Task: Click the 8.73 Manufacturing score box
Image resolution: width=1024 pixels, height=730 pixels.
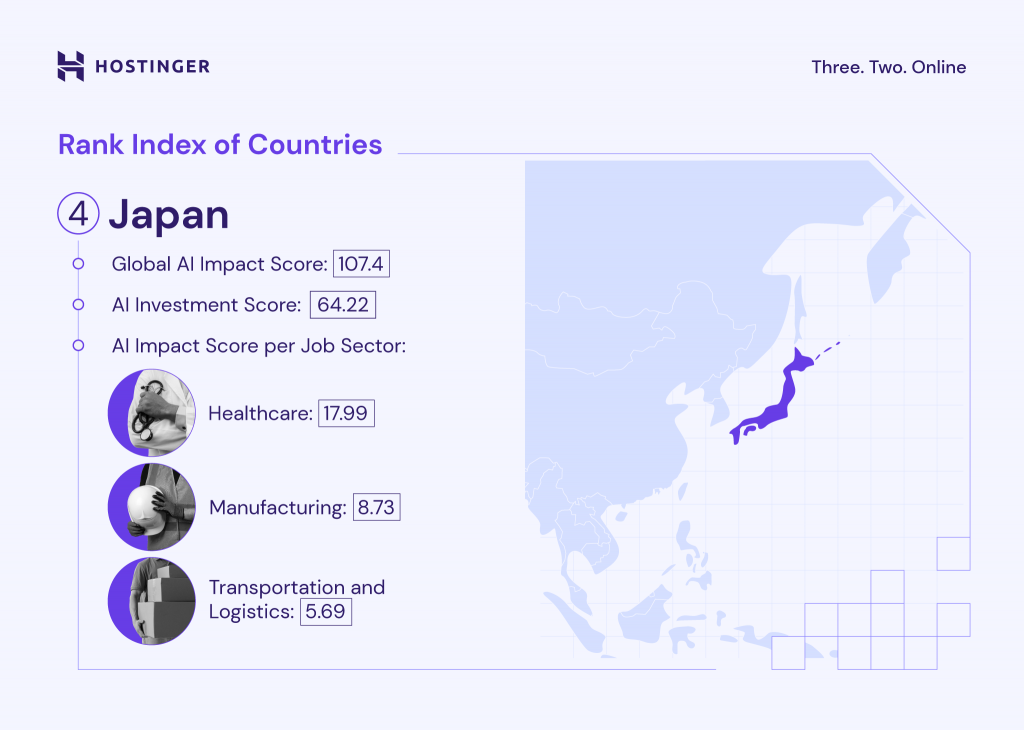Action: coord(377,506)
